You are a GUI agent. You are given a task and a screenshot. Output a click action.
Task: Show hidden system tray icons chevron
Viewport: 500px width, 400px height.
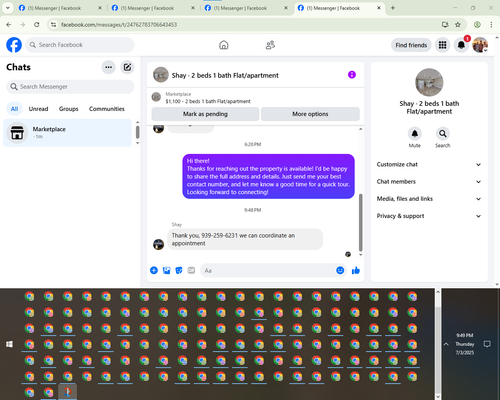446,344
